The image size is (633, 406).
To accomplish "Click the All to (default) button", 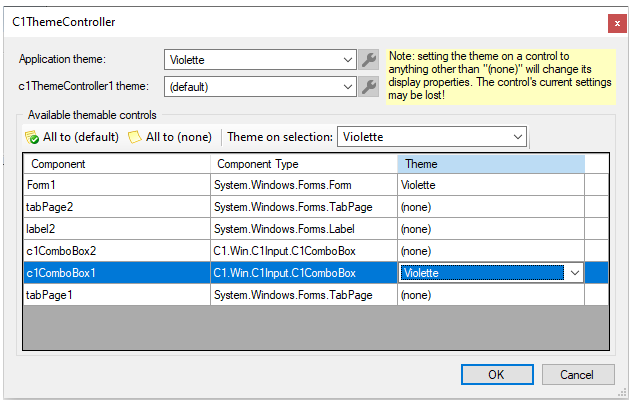I will 72,136.
